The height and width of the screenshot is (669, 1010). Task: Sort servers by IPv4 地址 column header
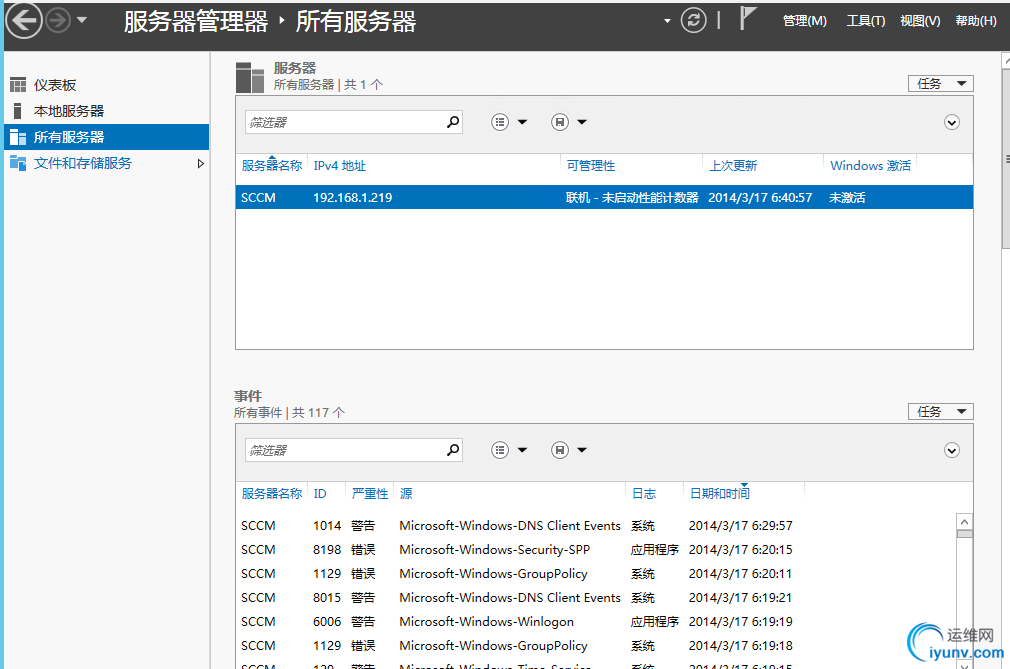[340, 166]
